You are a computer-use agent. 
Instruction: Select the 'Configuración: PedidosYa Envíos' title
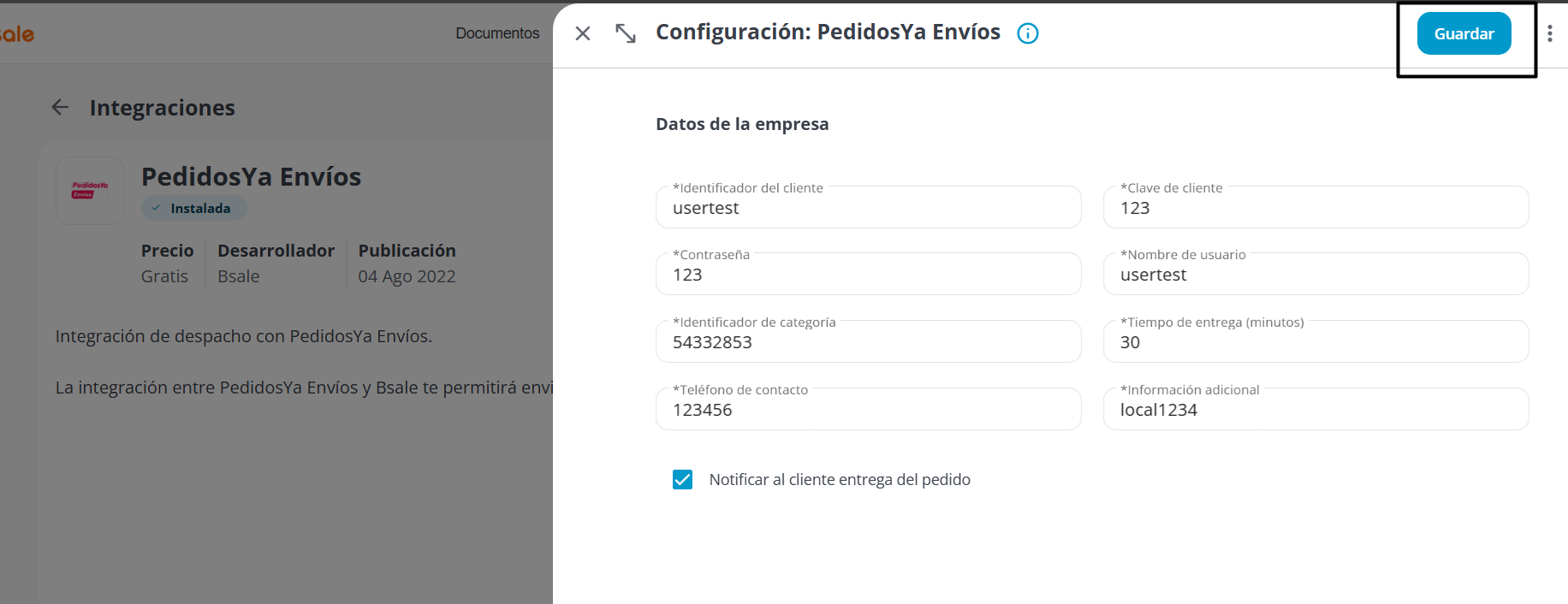pyautogui.click(x=828, y=33)
